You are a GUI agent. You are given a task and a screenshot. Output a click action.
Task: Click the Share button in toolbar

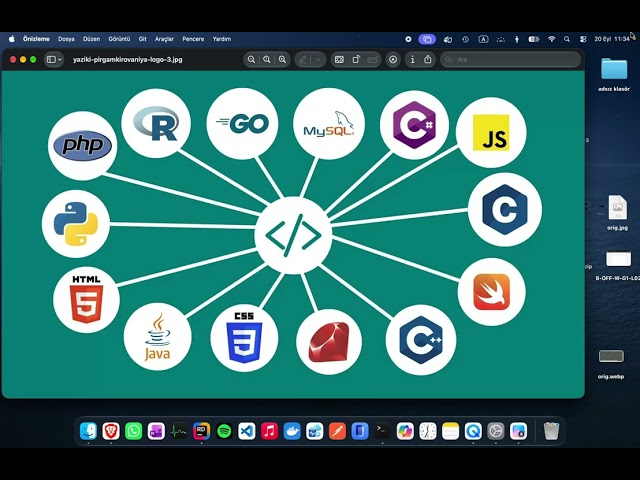(428, 60)
